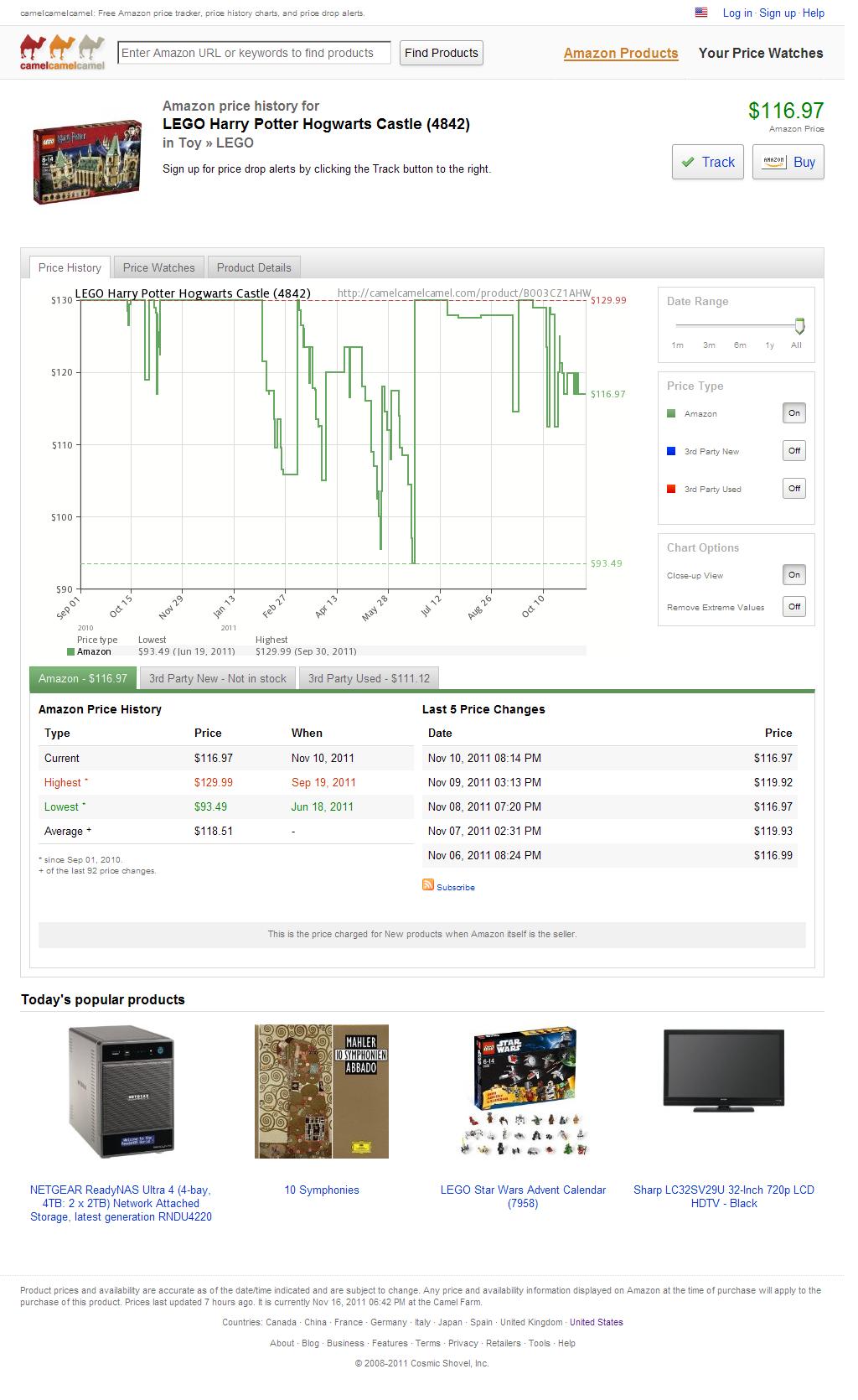Image resolution: width=858 pixels, height=1400 pixels.
Task: Click the LEGO Star Wars Advent Calendar image
Action: (524, 1091)
